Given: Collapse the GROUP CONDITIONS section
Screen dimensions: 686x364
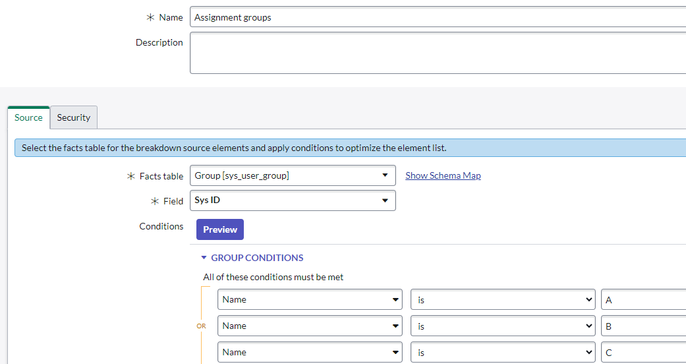Looking at the screenshot, I should point(252,258).
